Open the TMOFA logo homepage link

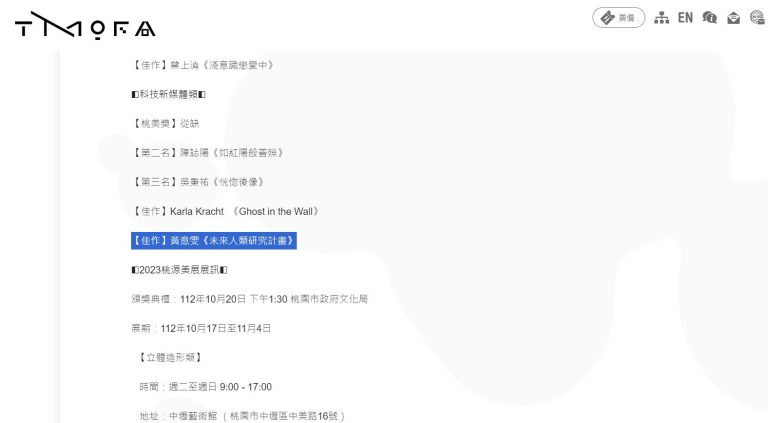point(85,25)
